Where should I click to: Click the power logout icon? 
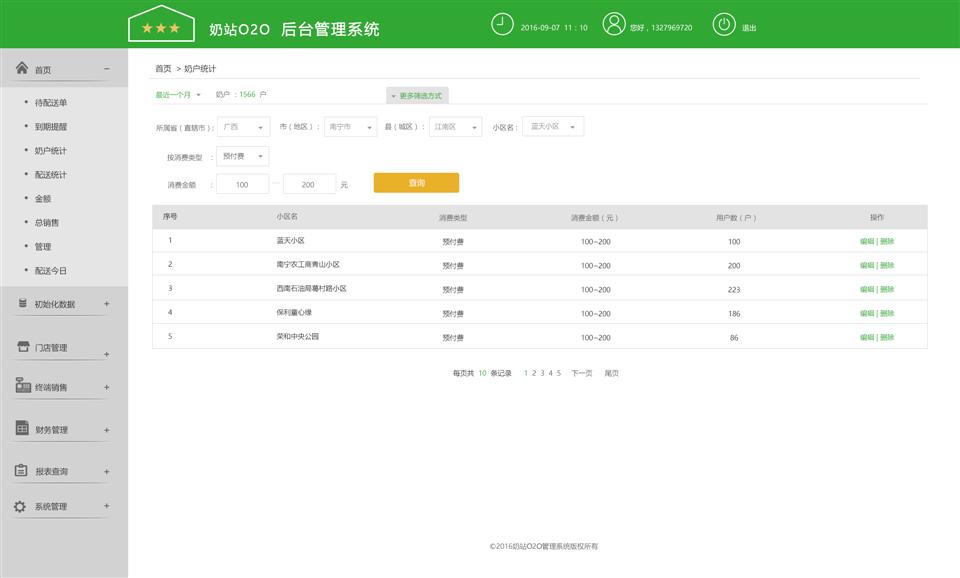pos(724,25)
